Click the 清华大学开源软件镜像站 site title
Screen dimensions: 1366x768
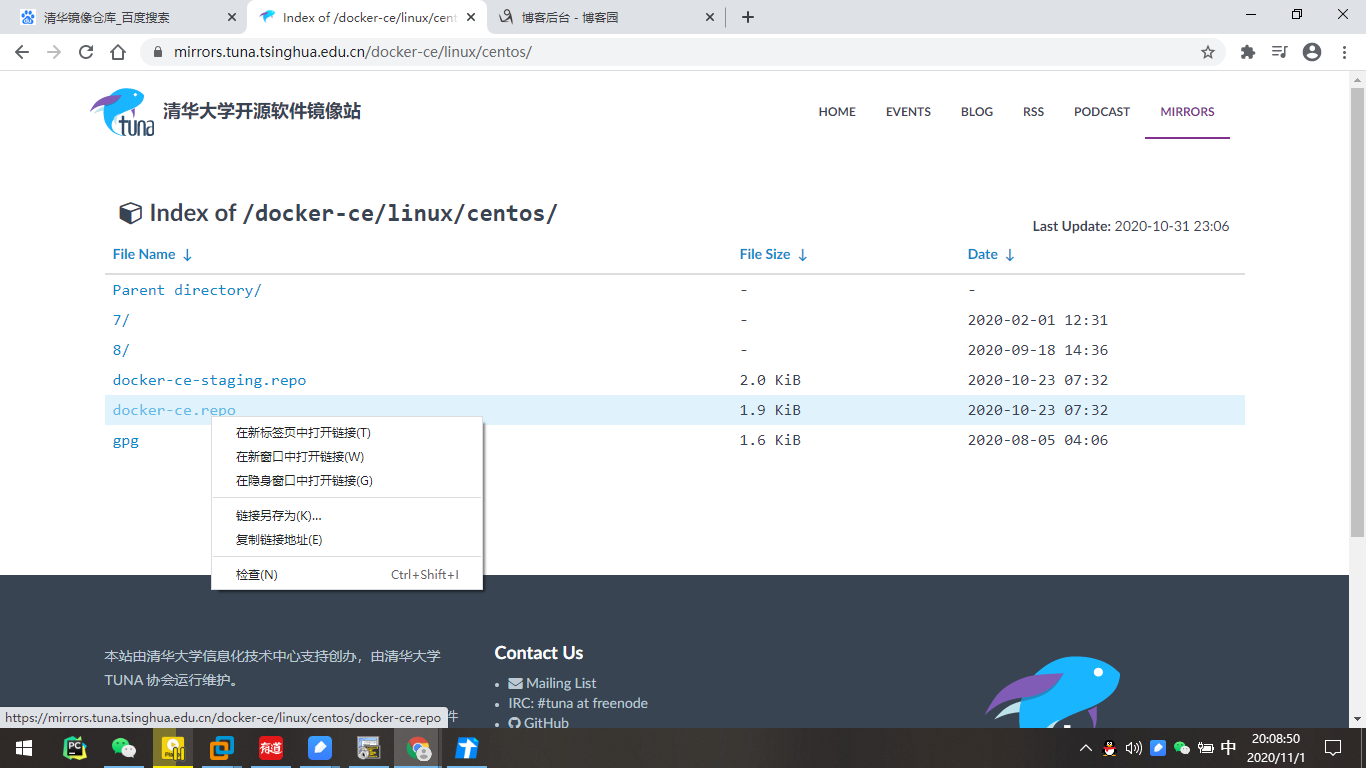point(262,112)
